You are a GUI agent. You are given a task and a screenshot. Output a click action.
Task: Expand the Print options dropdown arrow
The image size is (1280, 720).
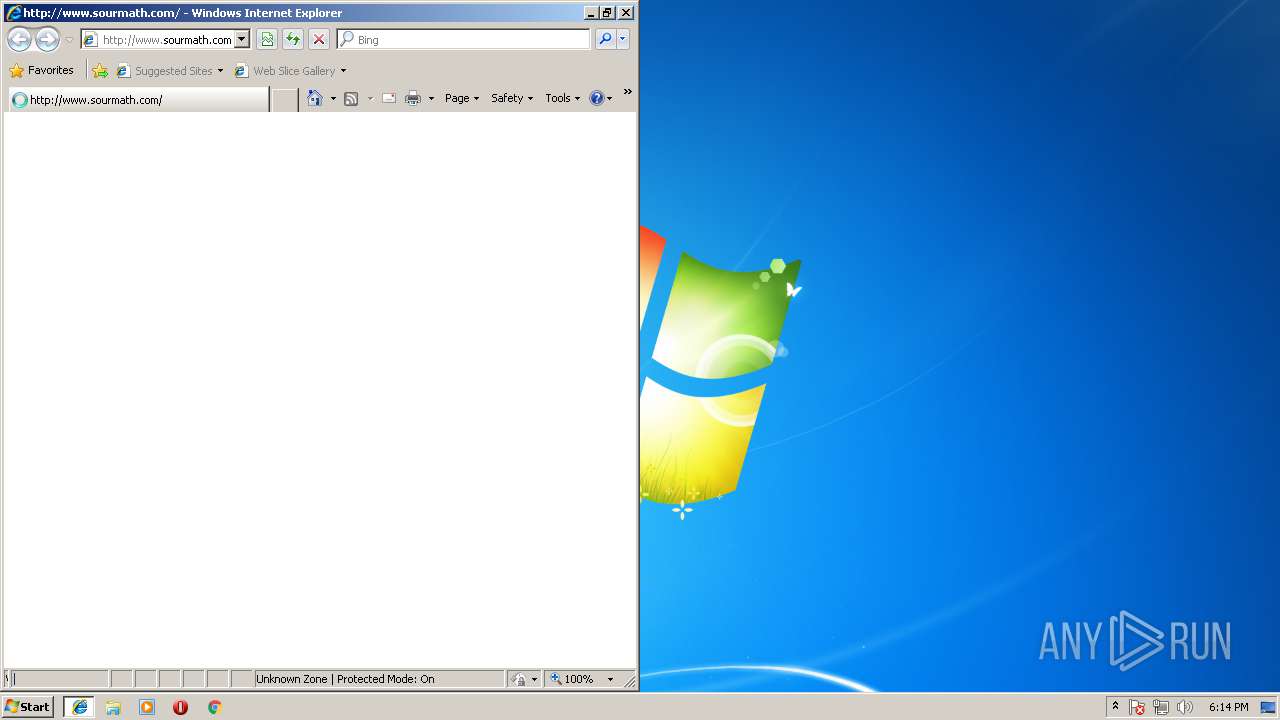[431, 98]
